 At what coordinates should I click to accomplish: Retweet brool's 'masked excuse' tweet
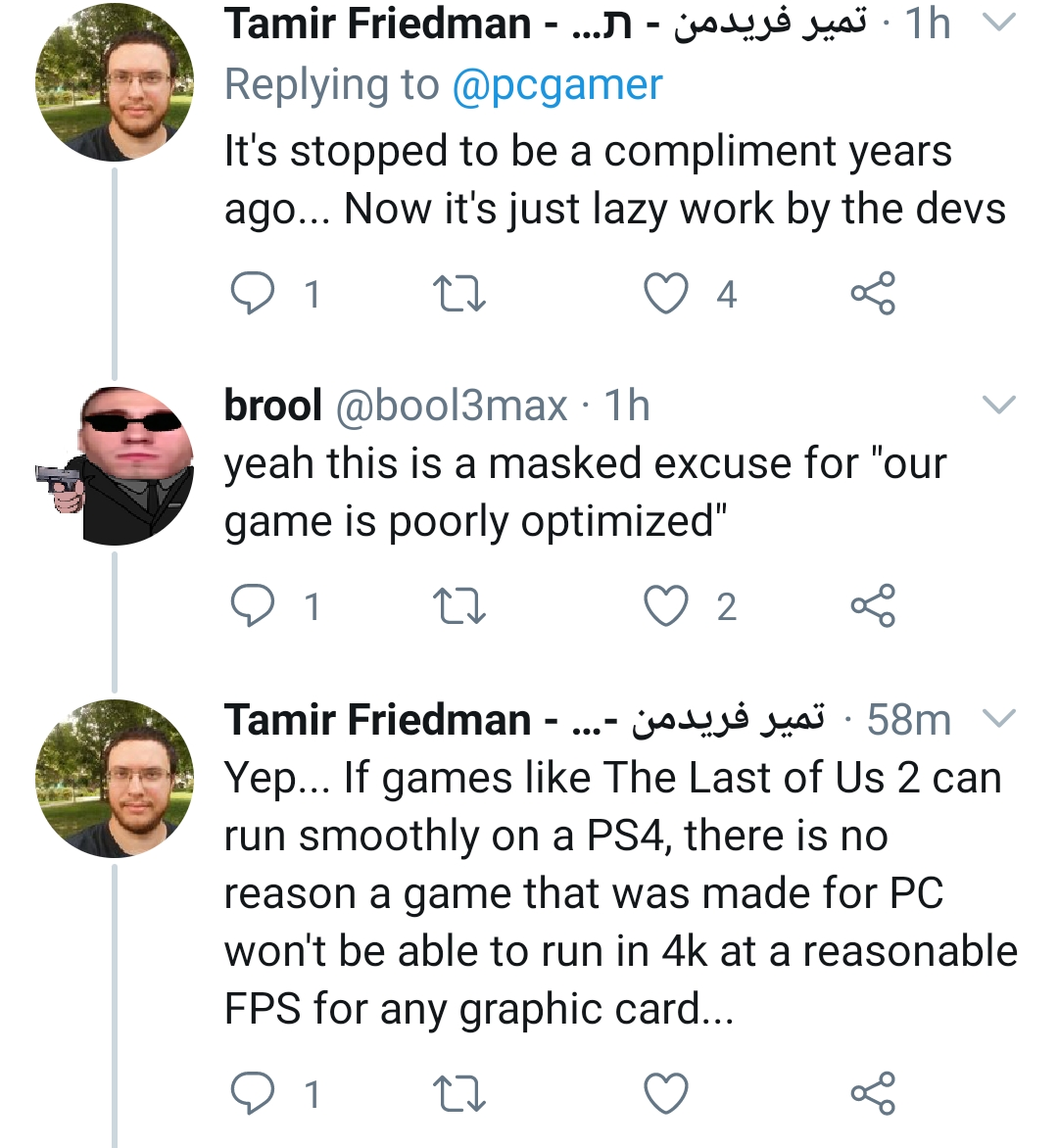pyautogui.click(x=458, y=606)
